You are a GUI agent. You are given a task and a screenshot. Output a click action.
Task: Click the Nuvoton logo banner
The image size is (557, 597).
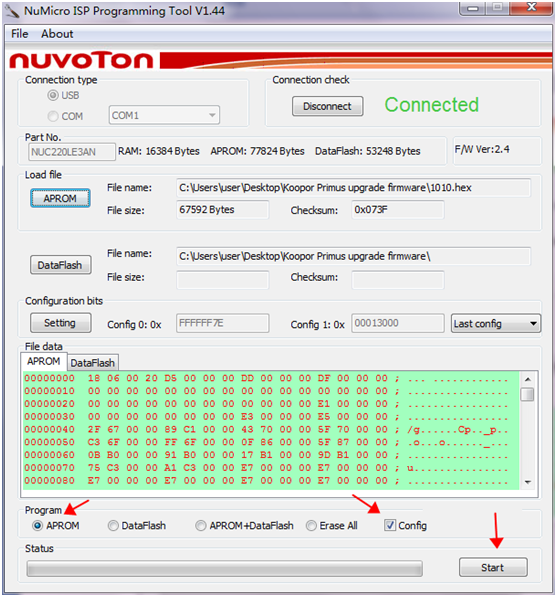tap(280, 60)
